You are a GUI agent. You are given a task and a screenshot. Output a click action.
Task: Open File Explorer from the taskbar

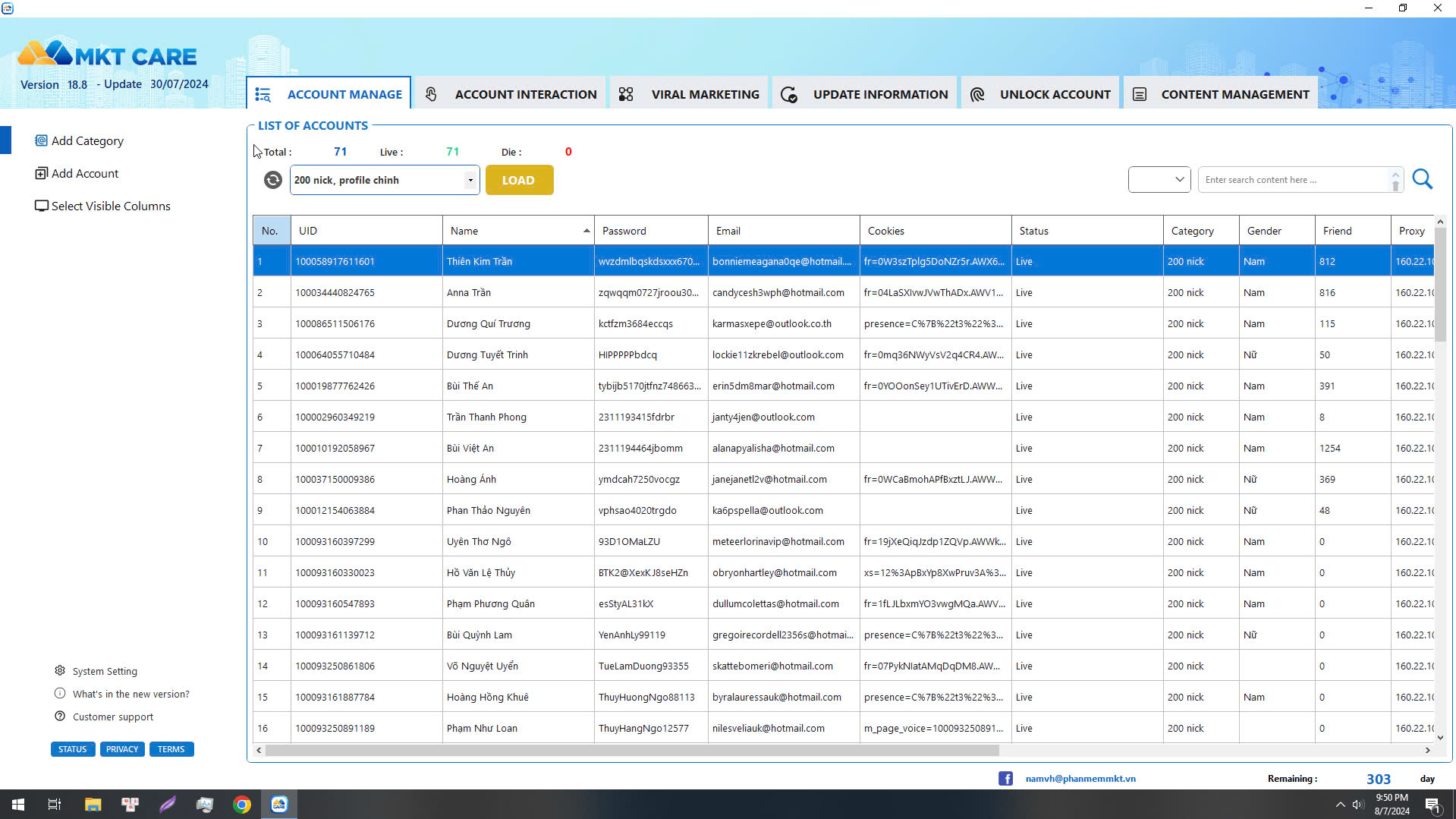coord(93,805)
